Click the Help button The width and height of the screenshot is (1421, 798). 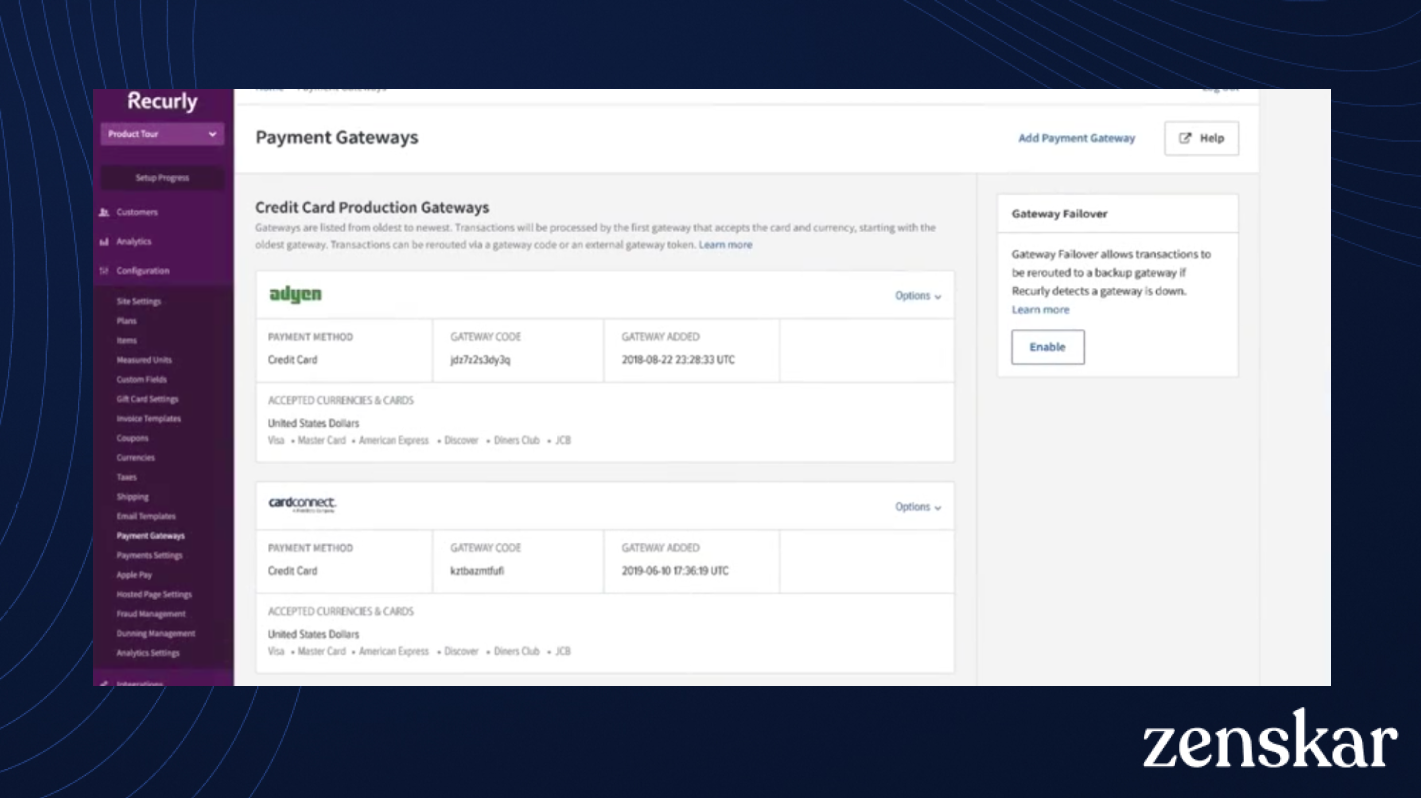tap(1201, 139)
